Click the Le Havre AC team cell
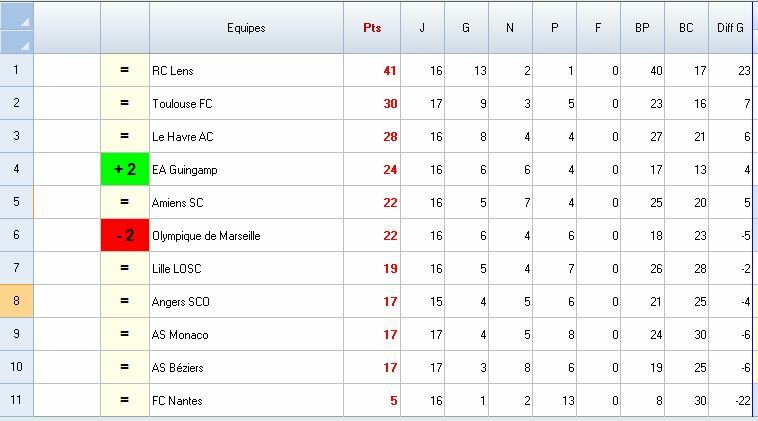 click(x=246, y=137)
